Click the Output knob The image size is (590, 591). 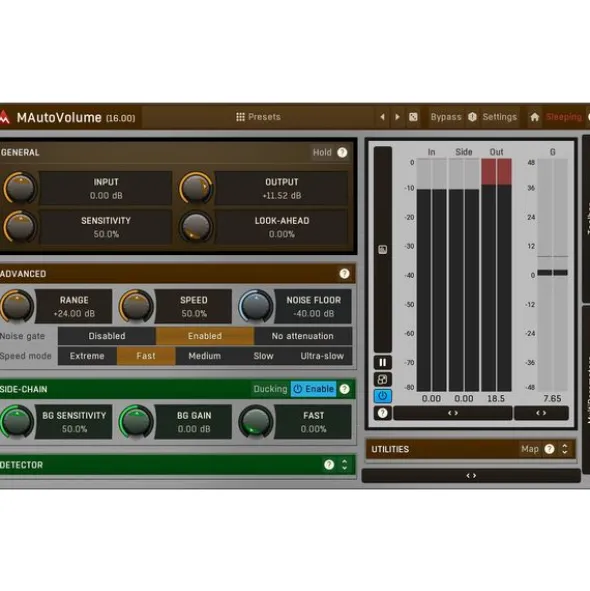click(196, 187)
